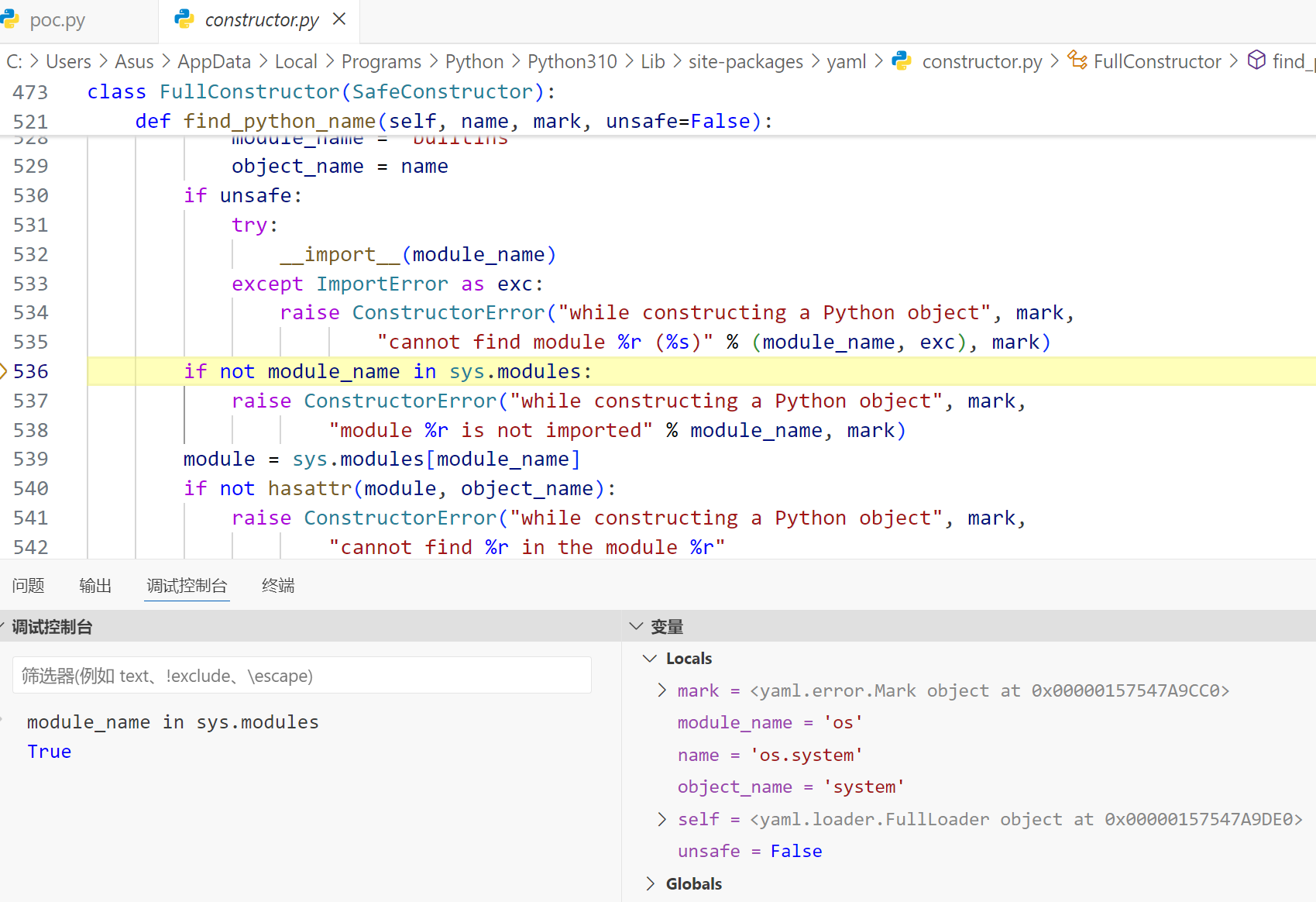Open the Asus breadcrumb folder

pyautogui.click(x=134, y=61)
